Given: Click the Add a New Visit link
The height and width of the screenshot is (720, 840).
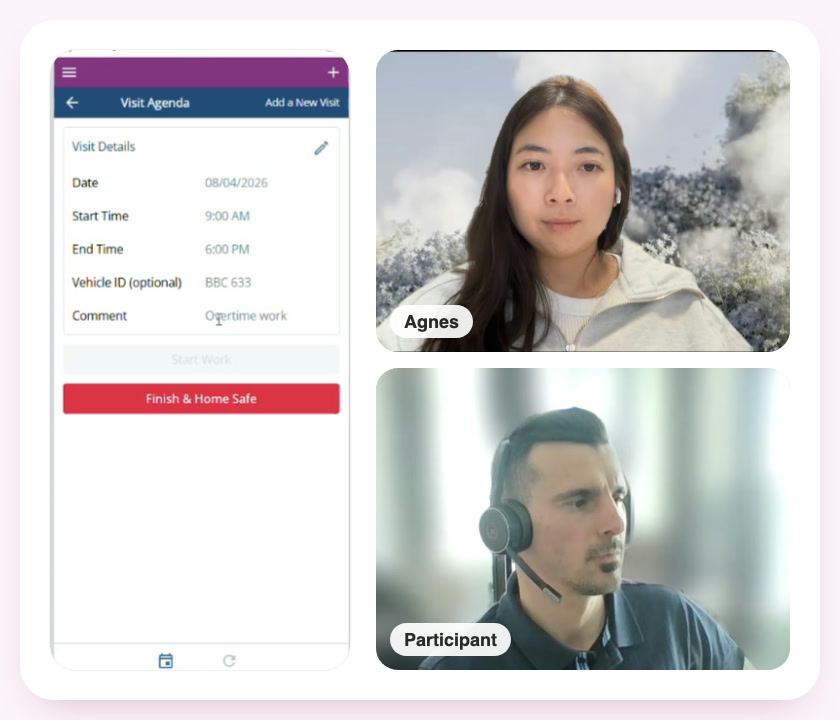Looking at the screenshot, I should 302,103.
